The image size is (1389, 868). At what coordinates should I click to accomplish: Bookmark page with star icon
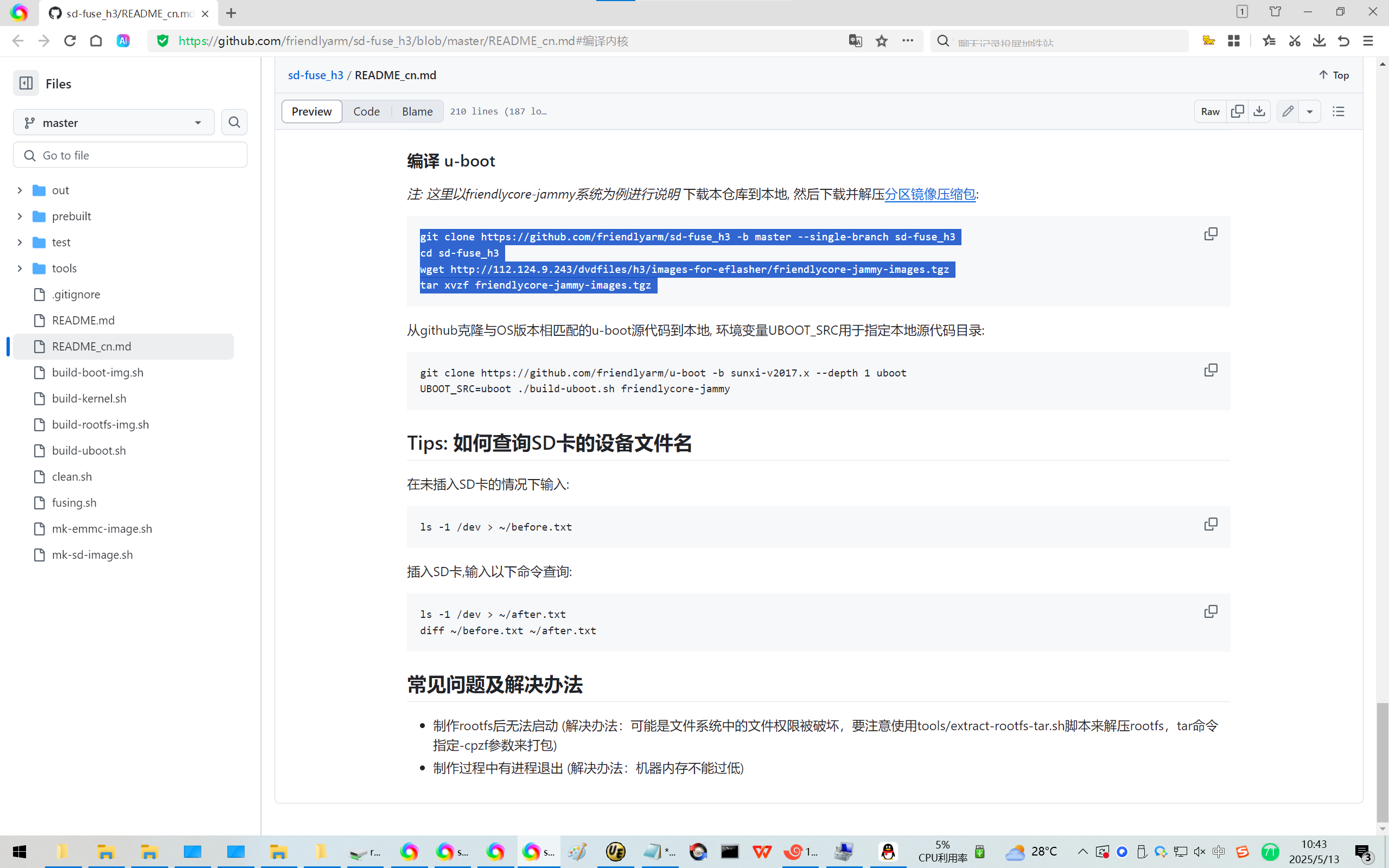coord(882,41)
